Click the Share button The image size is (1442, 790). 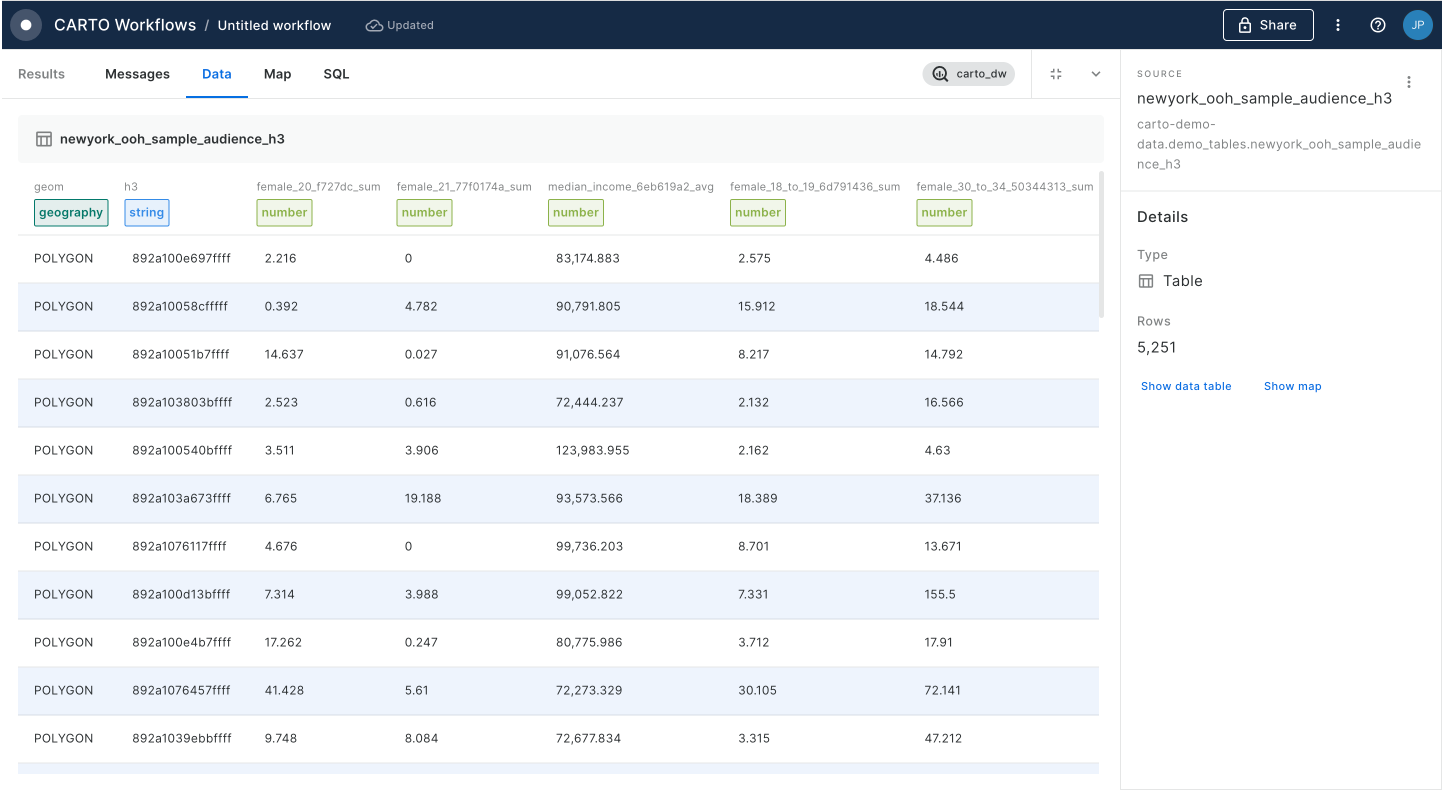1267,25
